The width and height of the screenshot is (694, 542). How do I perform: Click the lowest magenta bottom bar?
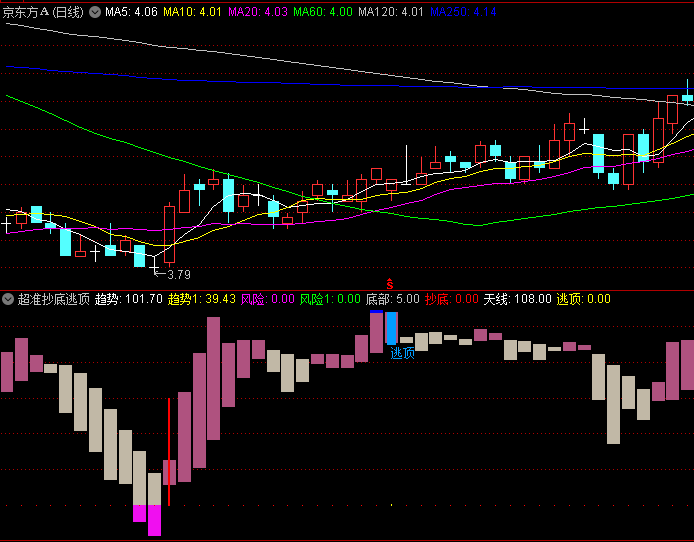point(154,520)
